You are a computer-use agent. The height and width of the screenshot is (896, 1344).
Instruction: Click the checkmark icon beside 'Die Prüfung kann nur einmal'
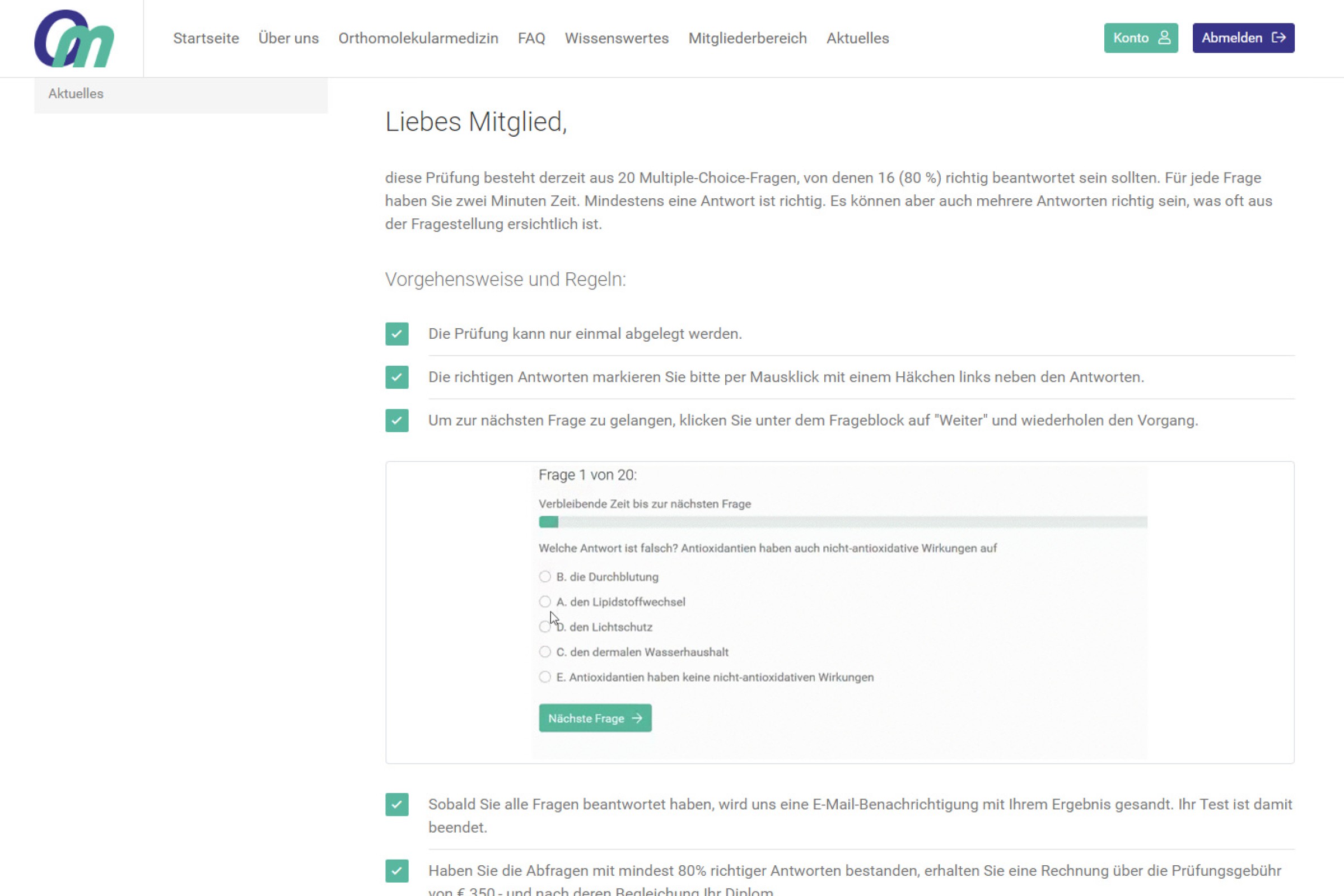click(396, 334)
